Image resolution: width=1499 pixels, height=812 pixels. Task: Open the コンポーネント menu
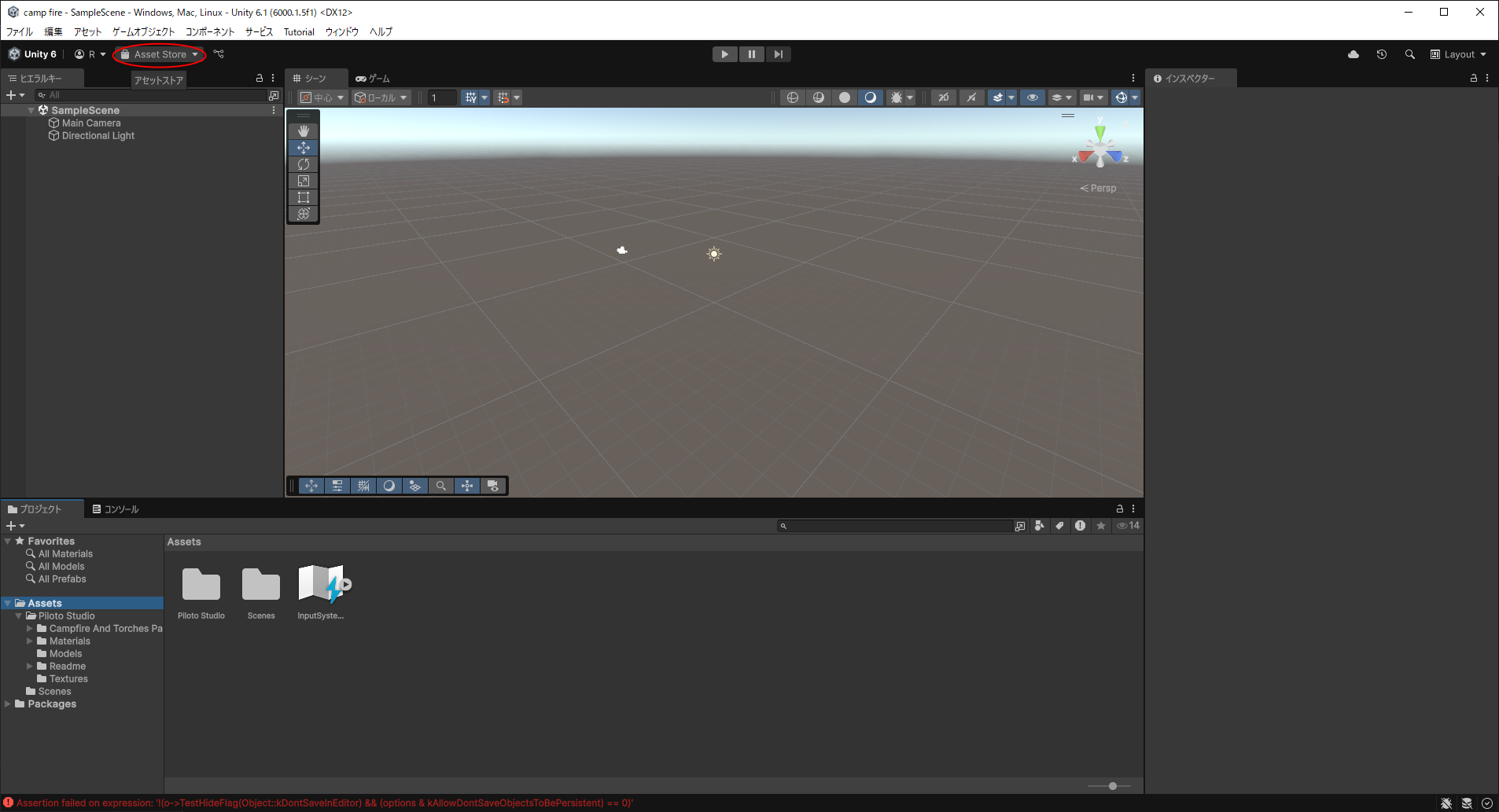point(210,32)
